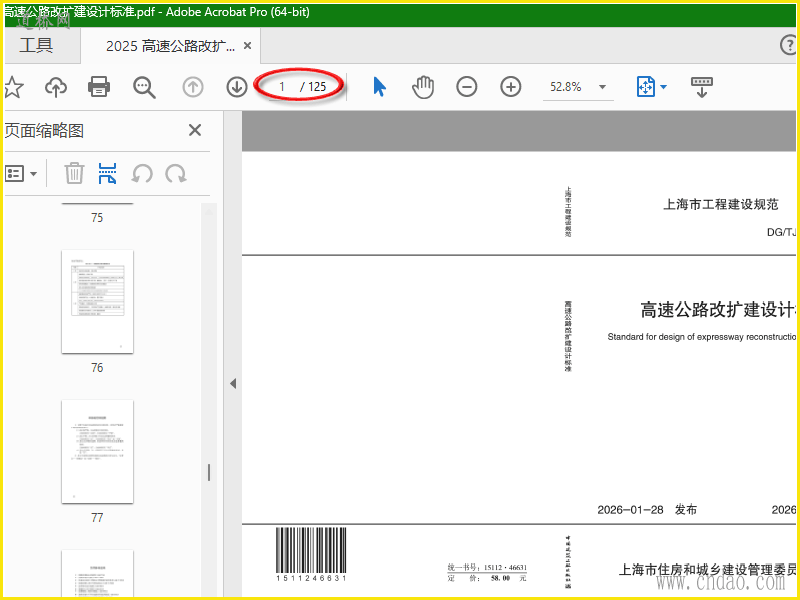Choose the selection arrow tool
The height and width of the screenshot is (600, 800).
pyautogui.click(x=379, y=87)
